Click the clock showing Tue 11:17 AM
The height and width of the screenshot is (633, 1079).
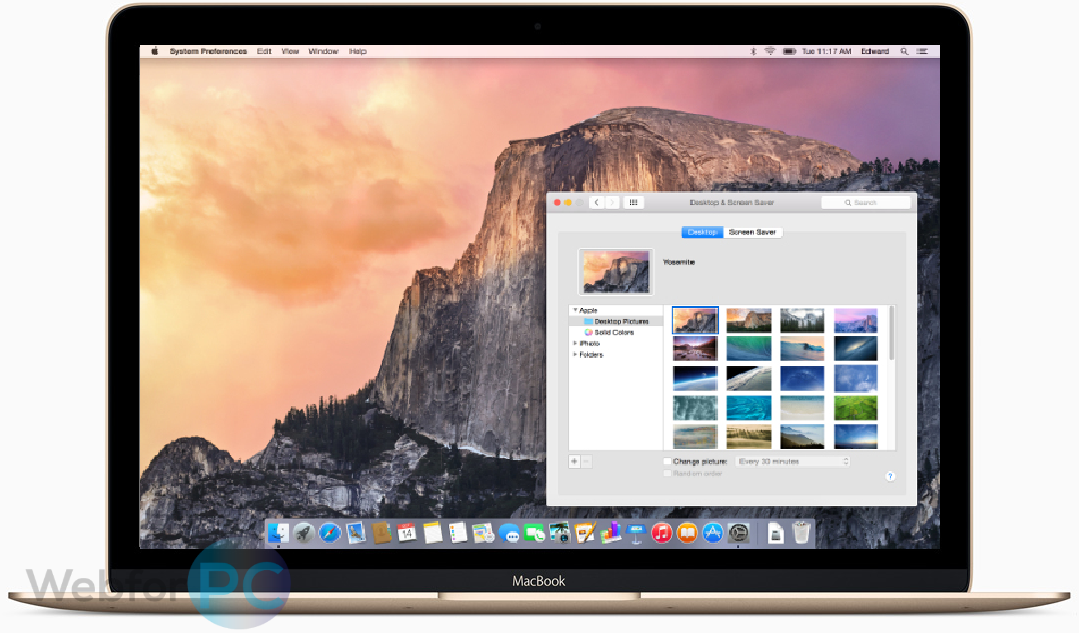pos(826,51)
